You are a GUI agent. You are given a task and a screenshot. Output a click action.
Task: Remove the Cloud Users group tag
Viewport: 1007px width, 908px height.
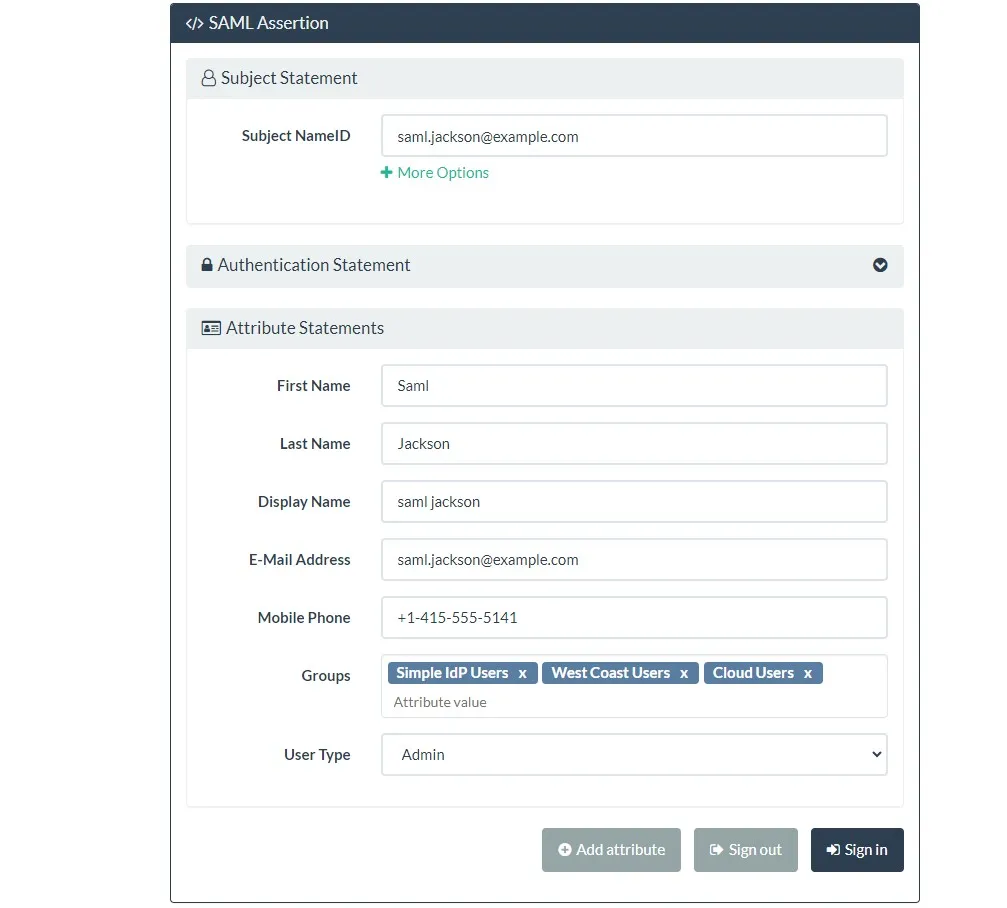[x=808, y=673]
